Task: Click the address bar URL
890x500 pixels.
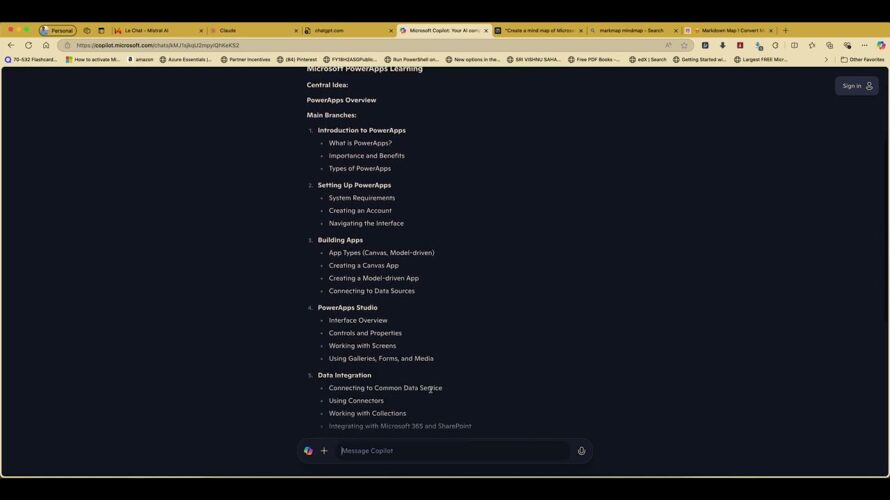Action: (158, 45)
